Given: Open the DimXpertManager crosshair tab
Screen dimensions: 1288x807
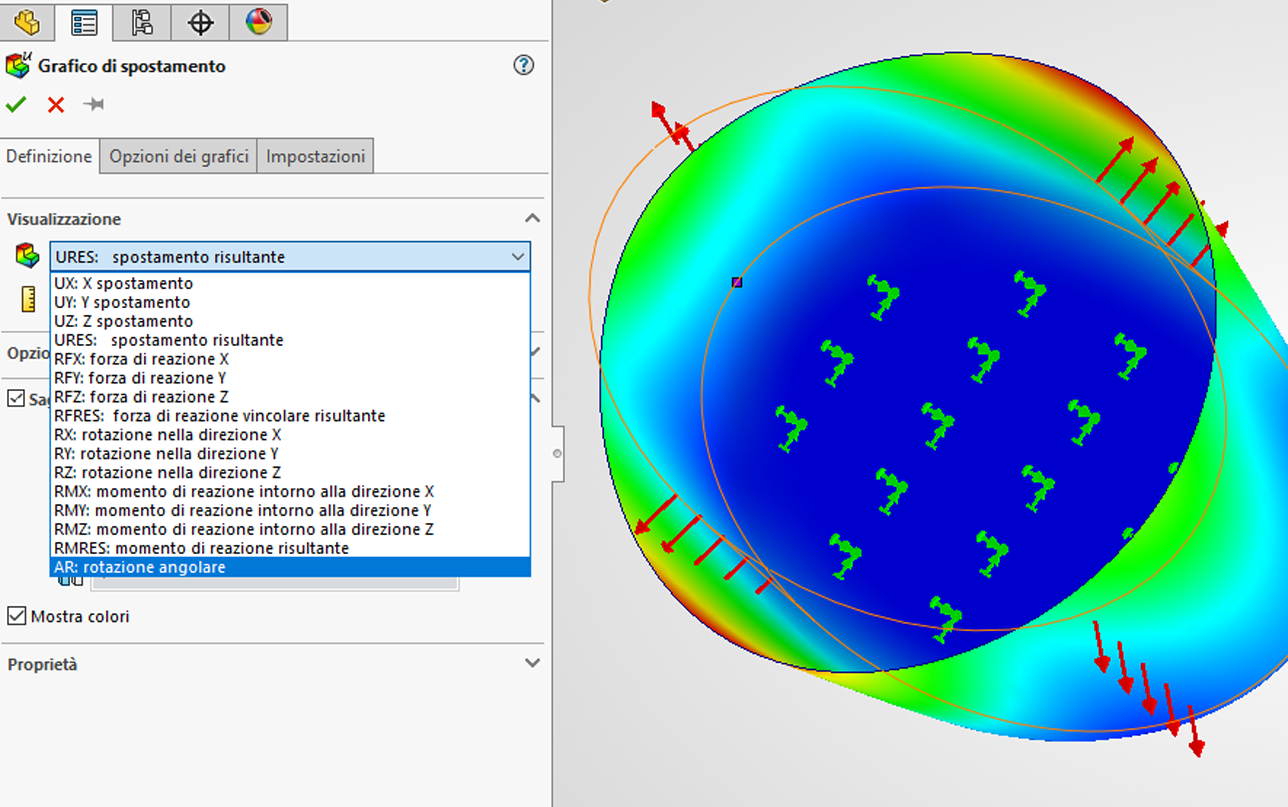Looking at the screenshot, I should coord(200,21).
